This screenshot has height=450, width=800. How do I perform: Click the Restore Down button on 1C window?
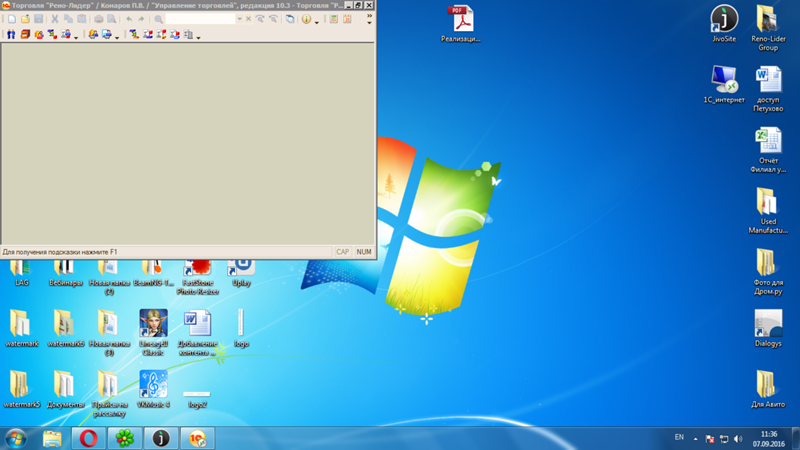(358, 5)
